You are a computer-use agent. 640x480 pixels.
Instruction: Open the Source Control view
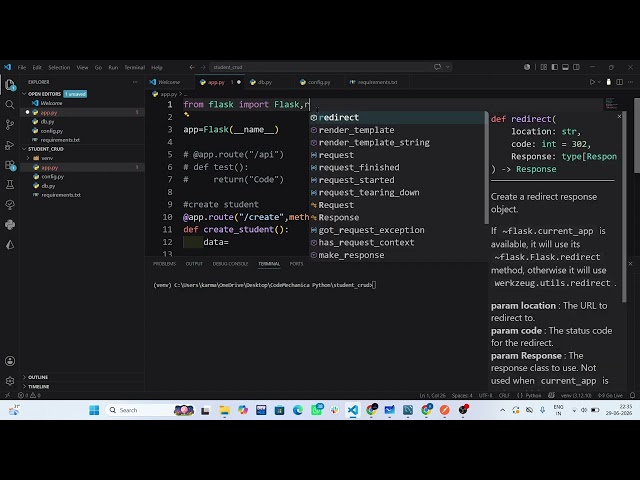coord(10,125)
